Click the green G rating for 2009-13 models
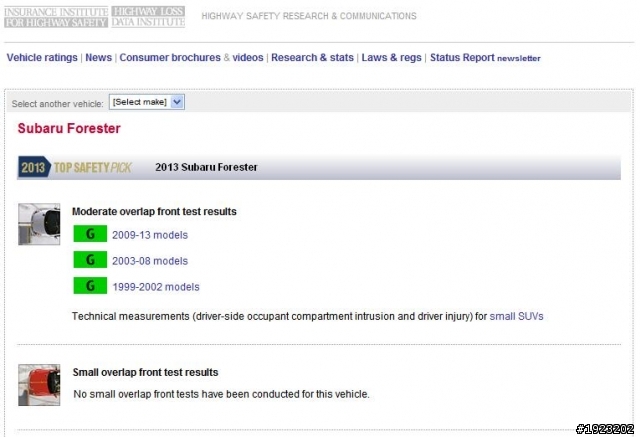Screen dimensions: 640x437 [x=90, y=234]
